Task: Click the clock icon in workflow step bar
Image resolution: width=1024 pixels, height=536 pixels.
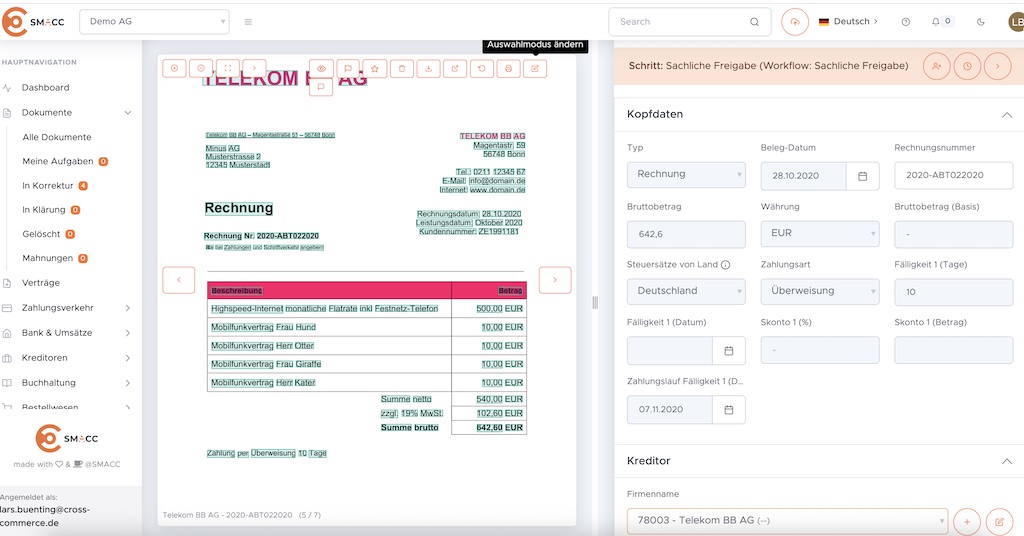Action: click(x=967, y=66)
